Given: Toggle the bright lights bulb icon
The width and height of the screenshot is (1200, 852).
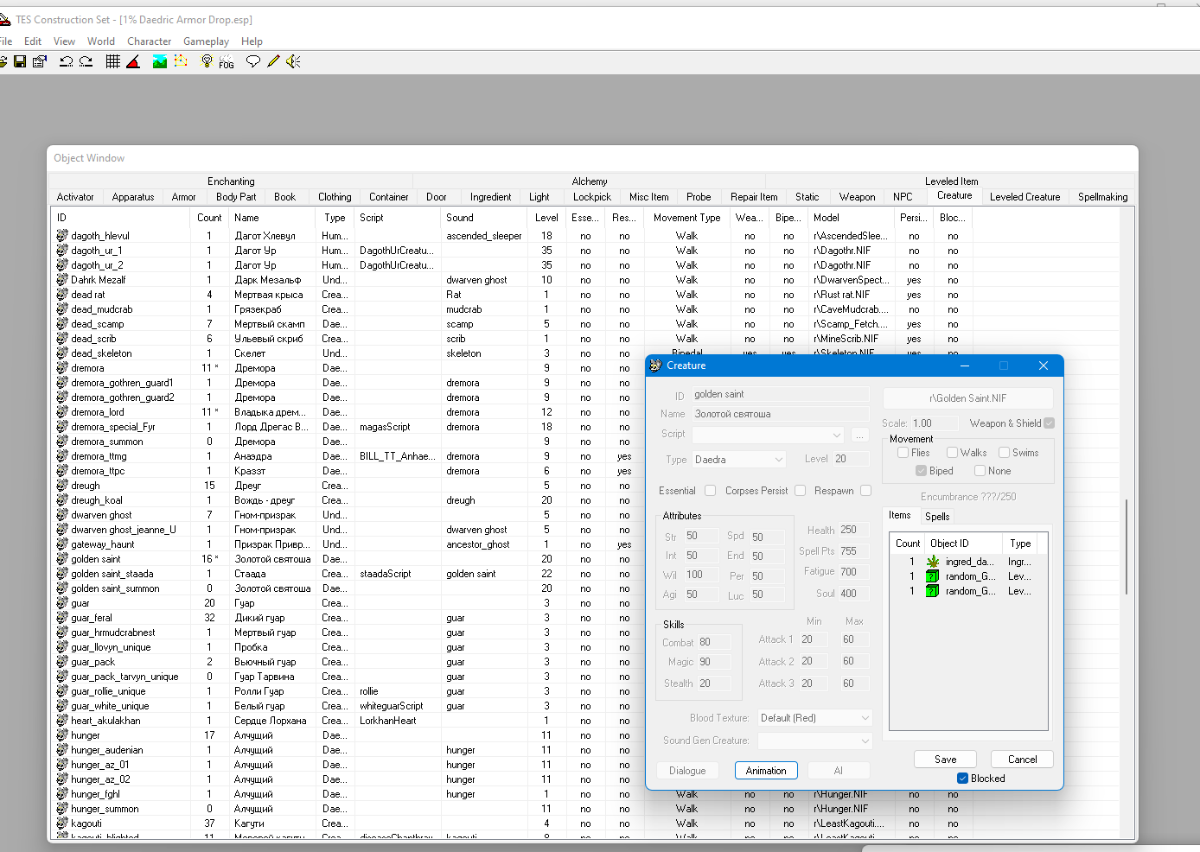Looking at the screenshot, I should pyautogui.click(x=207, y=62).
